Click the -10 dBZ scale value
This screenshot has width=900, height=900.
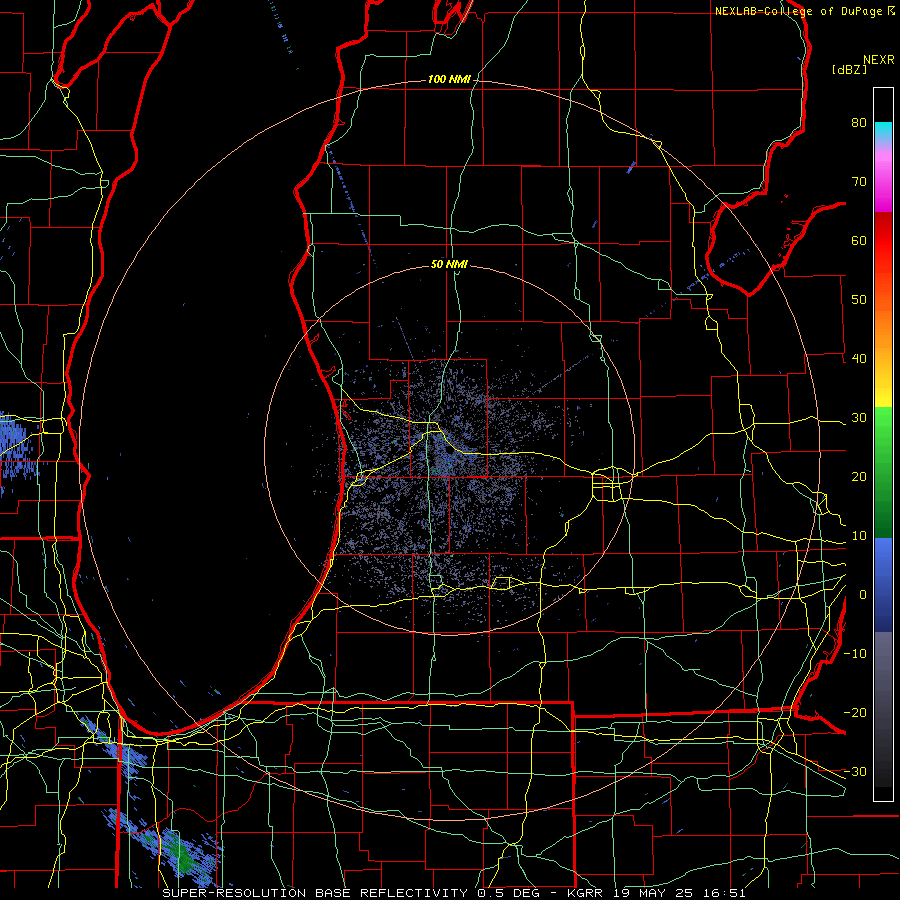coord(855,654)
